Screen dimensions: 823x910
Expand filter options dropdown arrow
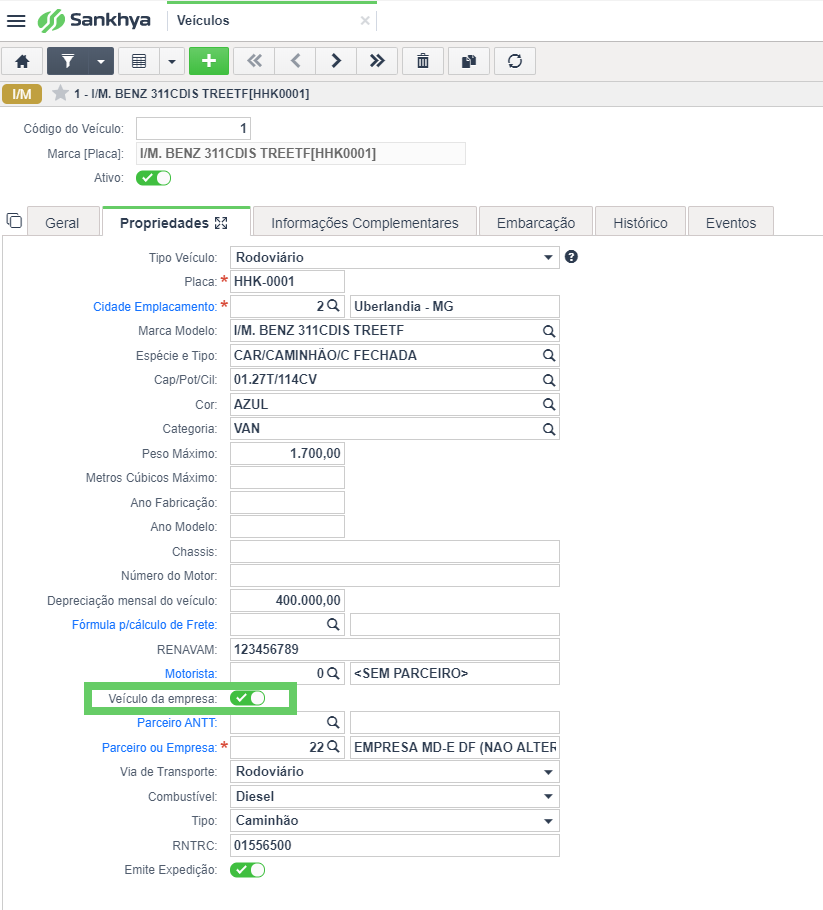click(x=101, y=61)
